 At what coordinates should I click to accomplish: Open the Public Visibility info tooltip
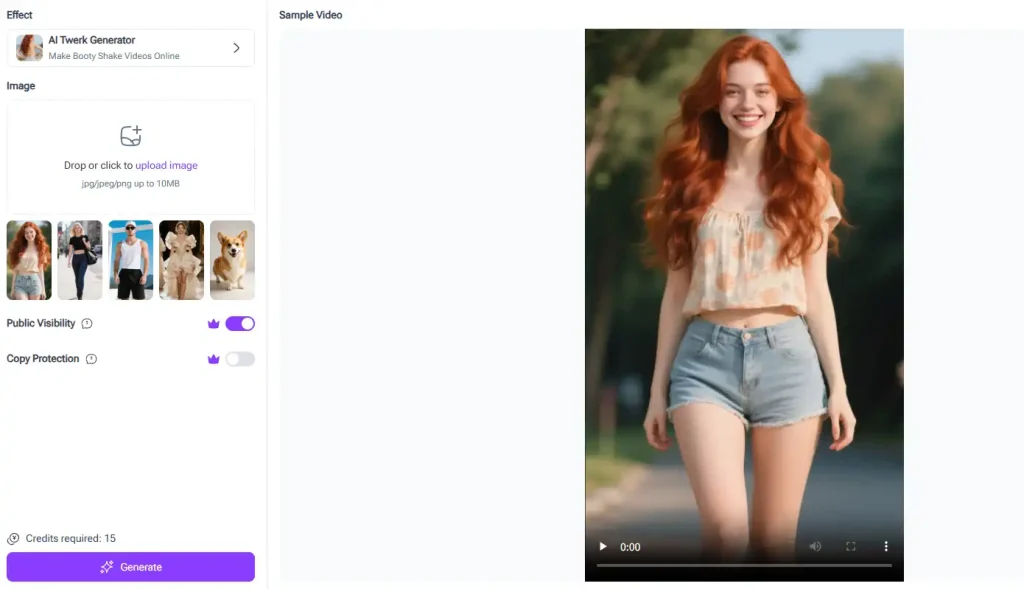point(86,323)
